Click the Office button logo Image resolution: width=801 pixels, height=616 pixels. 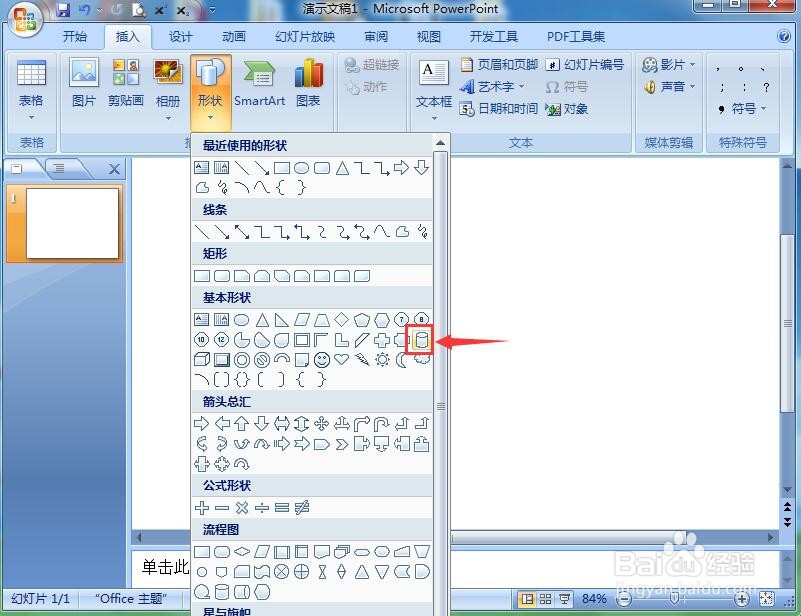click(x=25, y=19)
